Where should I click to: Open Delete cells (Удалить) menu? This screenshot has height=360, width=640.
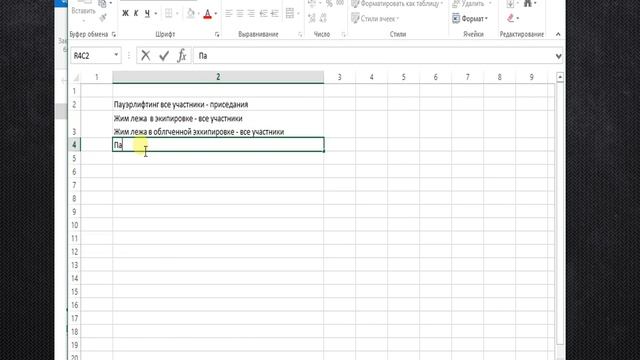[x=472, y=4]
